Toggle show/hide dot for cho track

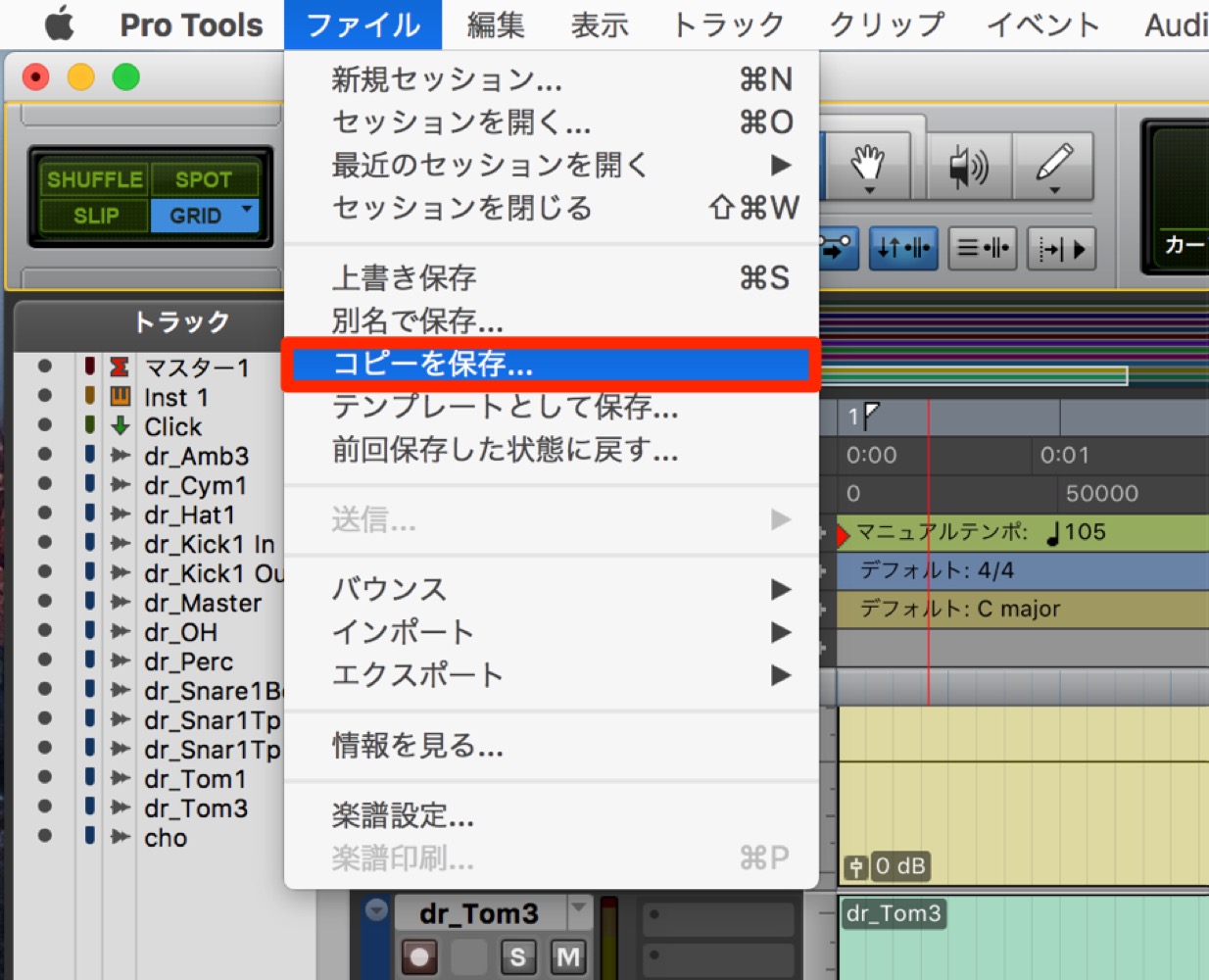45,836
